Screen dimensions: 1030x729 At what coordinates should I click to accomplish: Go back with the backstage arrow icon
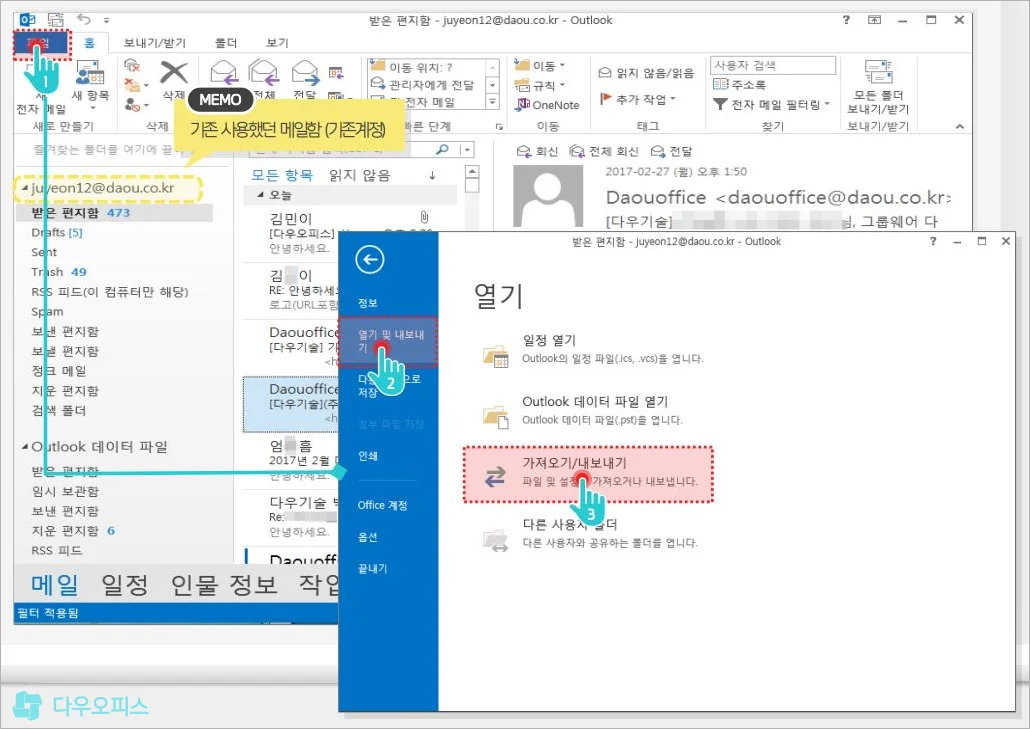coord(370,259)
